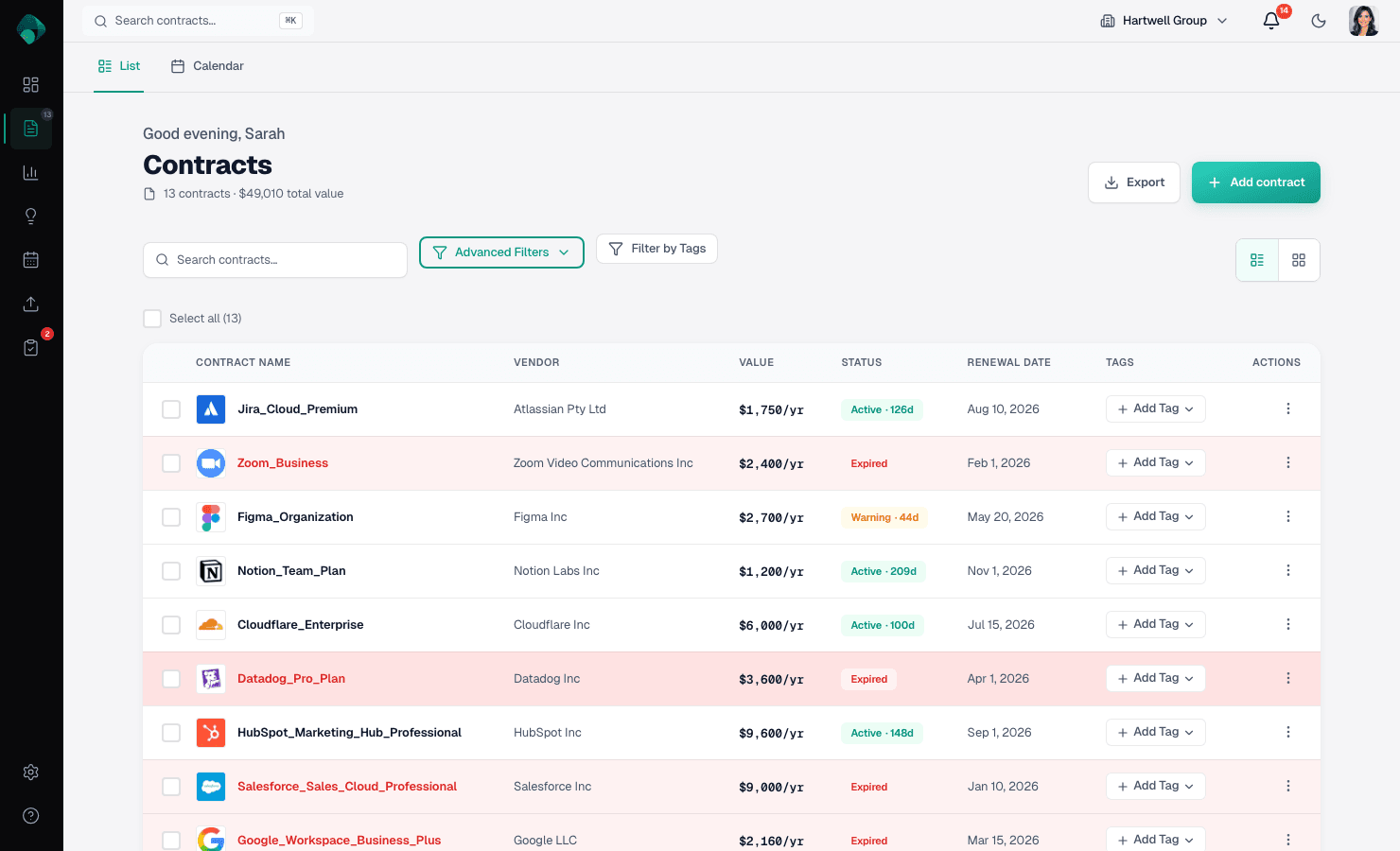Switch to the Calendar tab
Viewport: 1400px width, 851px height.
tap(207, 66)
